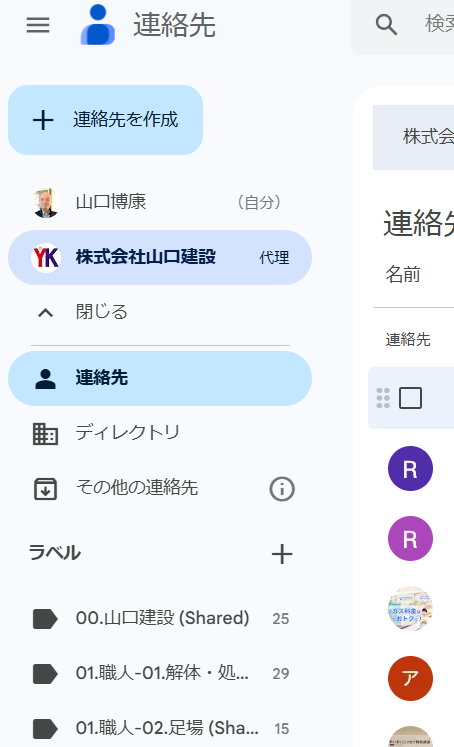Open label 00.山口建設 (Shared)

160,618
